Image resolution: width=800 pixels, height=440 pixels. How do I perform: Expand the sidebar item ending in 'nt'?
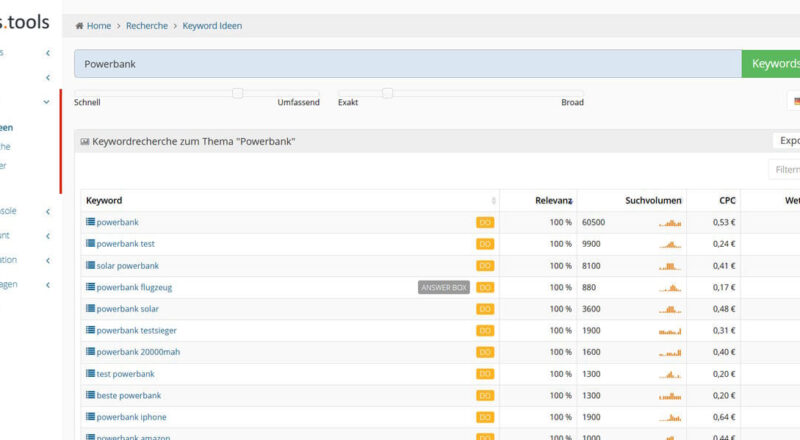click(48, 236)
